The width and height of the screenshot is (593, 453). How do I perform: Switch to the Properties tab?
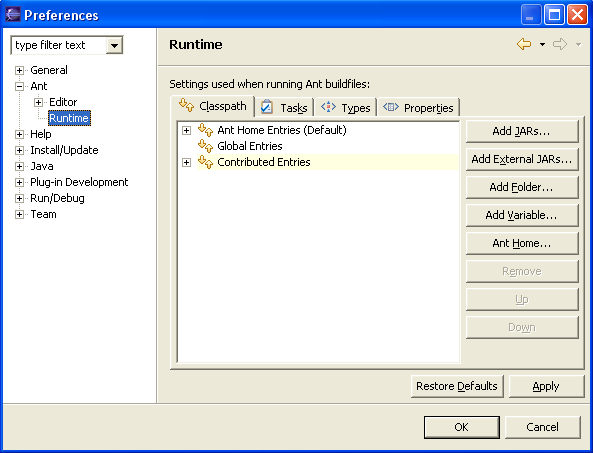418,108
